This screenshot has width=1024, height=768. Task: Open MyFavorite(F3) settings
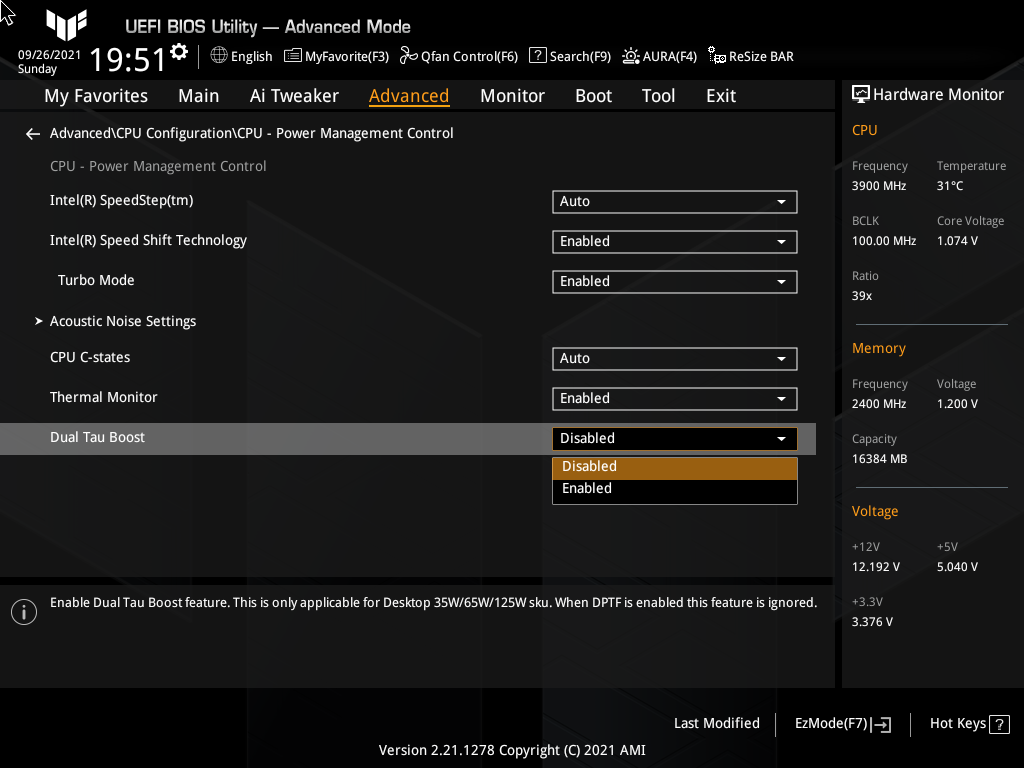pyautogui.click(x=336, y=56)
